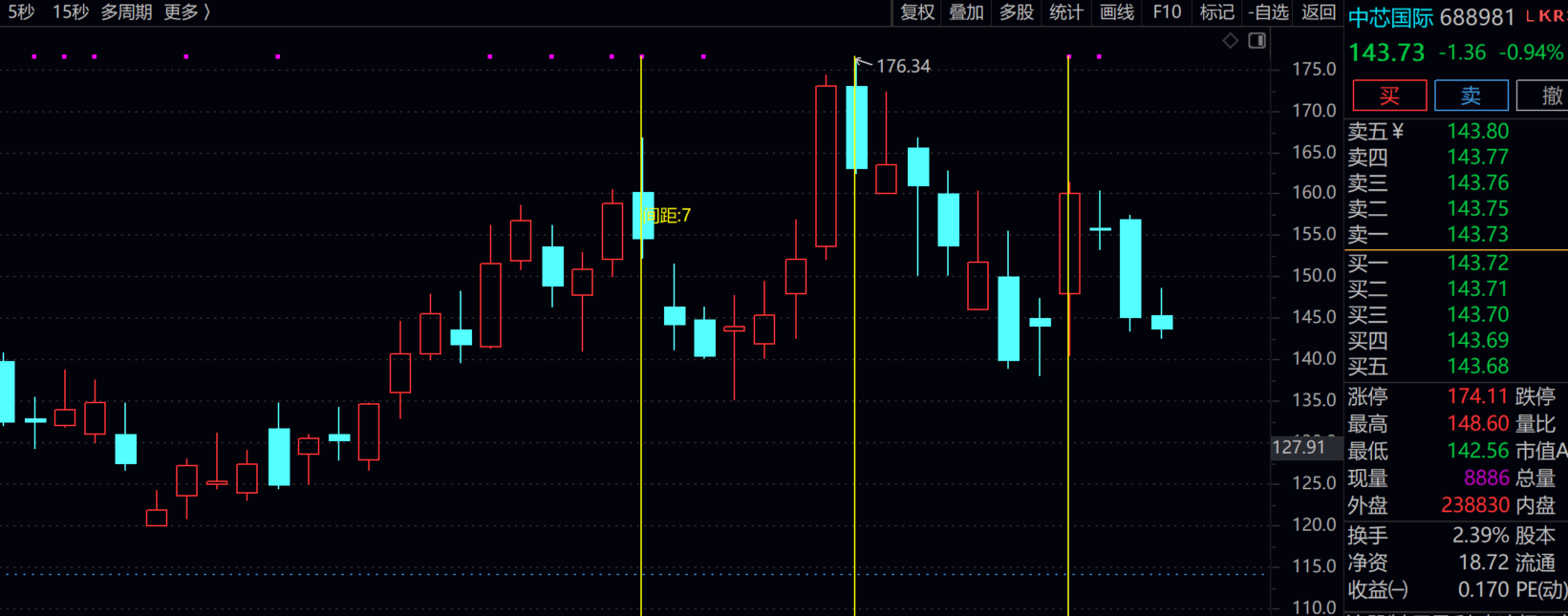Click the yellow 间距:7 interval label
The width and height of the screenshot is (1568, 616).
click(x=666, y=216)
